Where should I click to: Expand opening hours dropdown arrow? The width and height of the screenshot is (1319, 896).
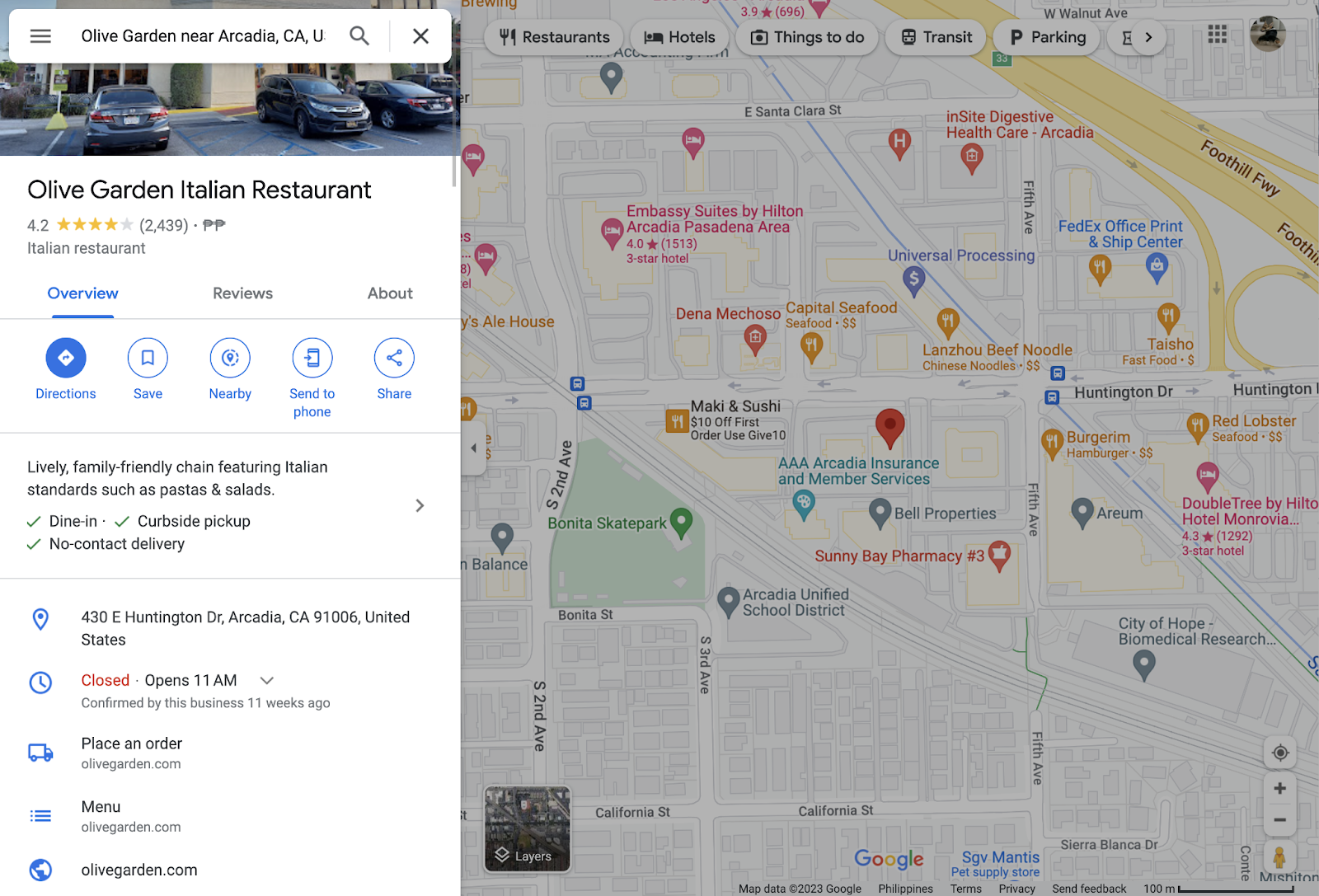coord(266,681)
